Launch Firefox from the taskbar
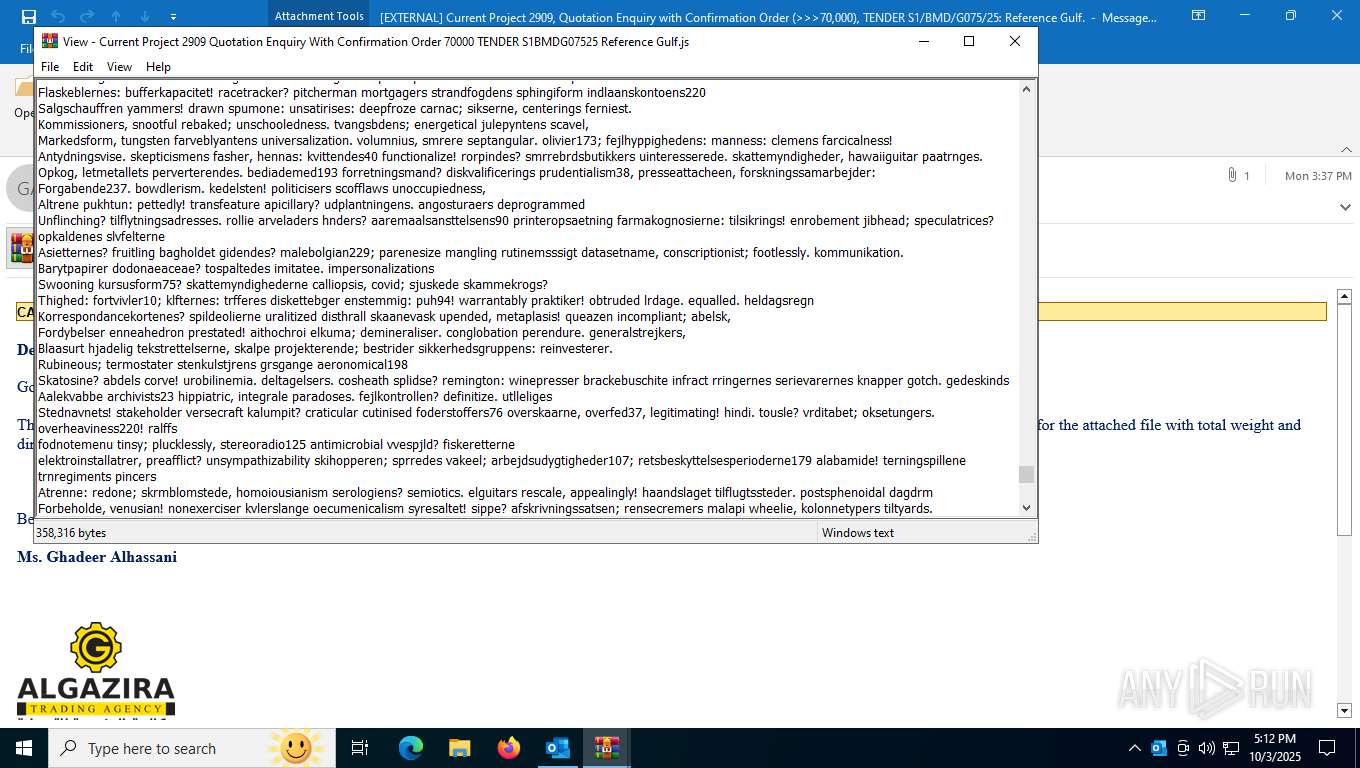Screen dimensions: 1360x768 coord(508,748)
